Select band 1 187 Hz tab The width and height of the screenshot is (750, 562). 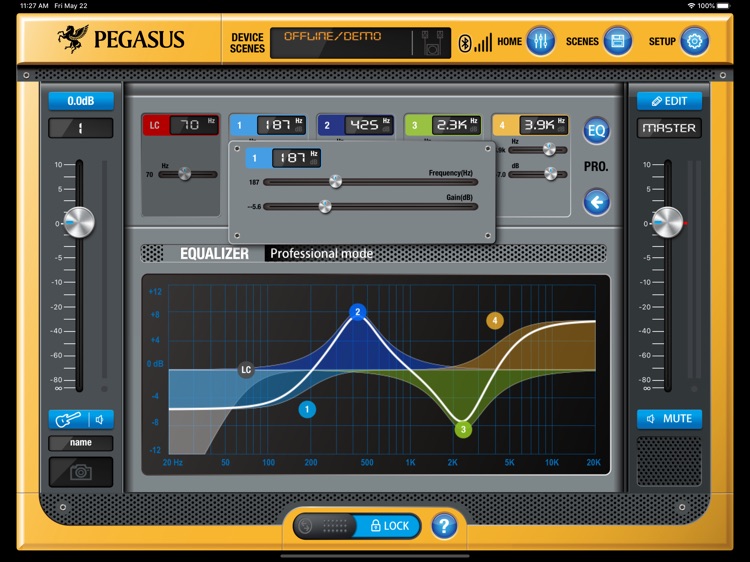pyautogui.click(x=268, y=125)
